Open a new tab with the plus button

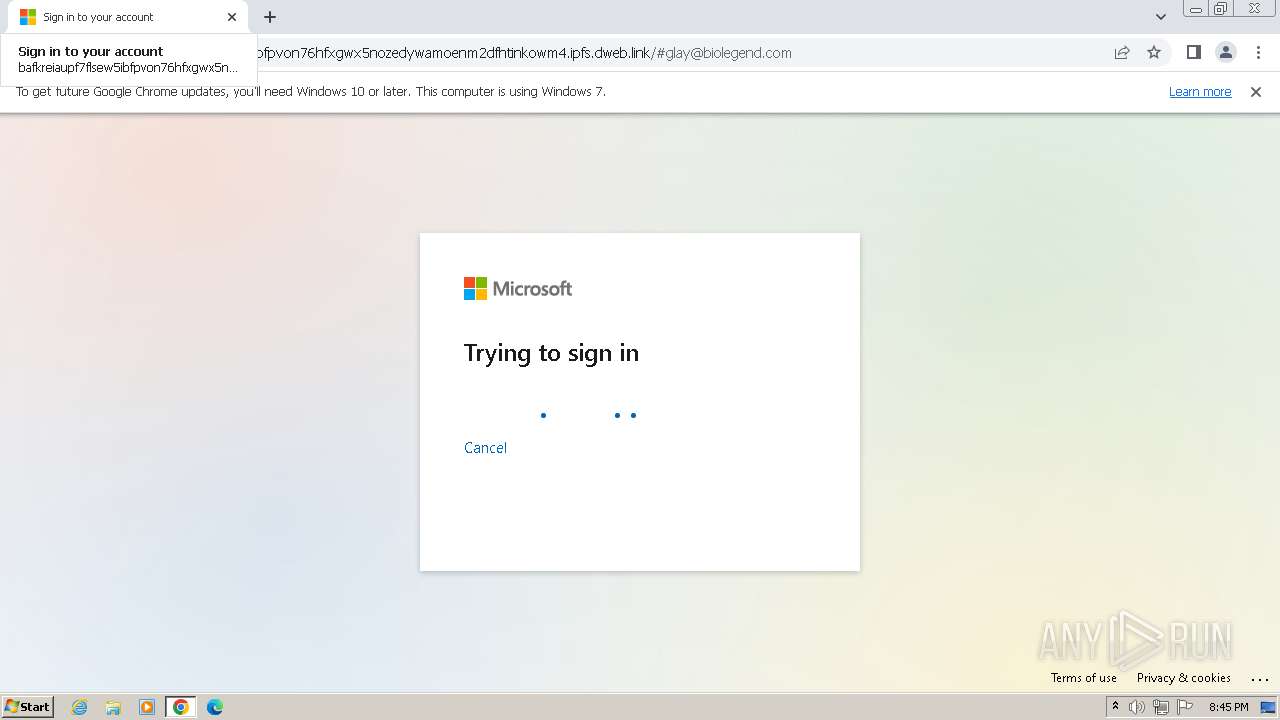(x=270, y=17)
